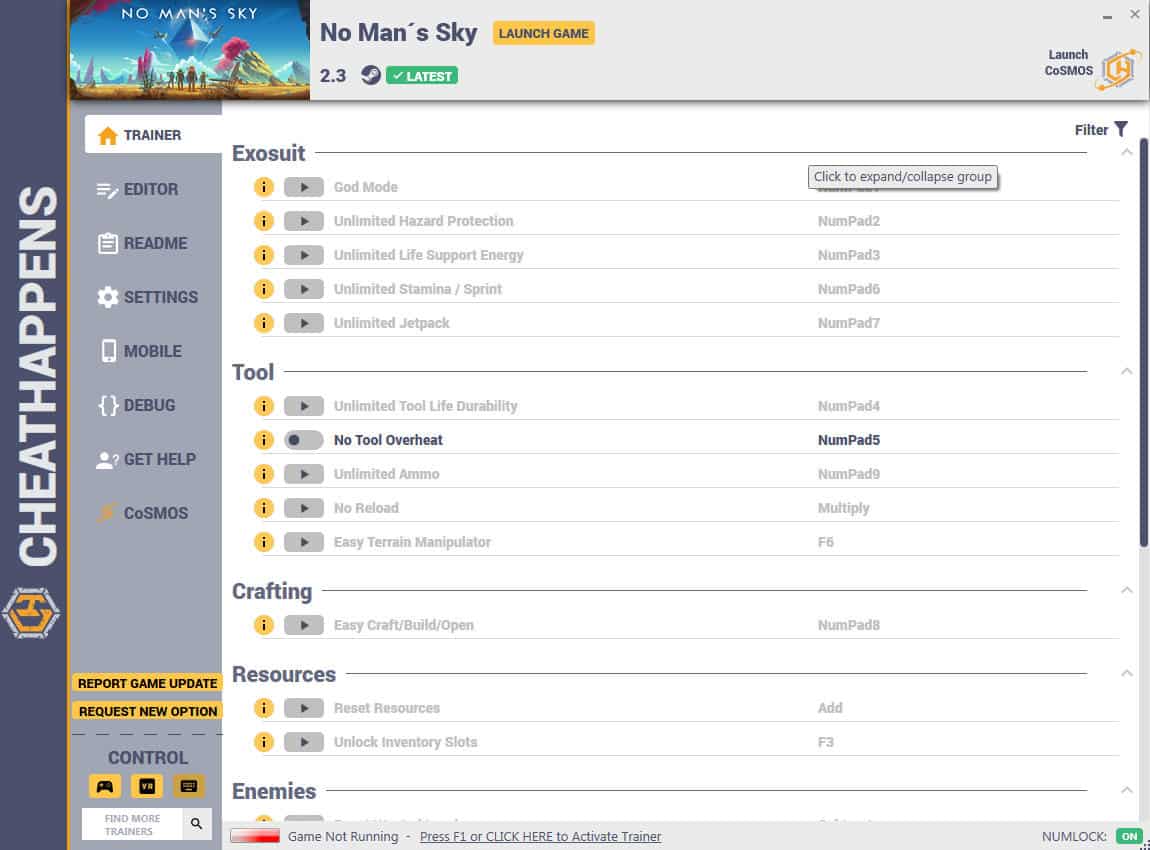
Task: Click the No Man's Sky cover thumbnail
Action: click(189, 50)
